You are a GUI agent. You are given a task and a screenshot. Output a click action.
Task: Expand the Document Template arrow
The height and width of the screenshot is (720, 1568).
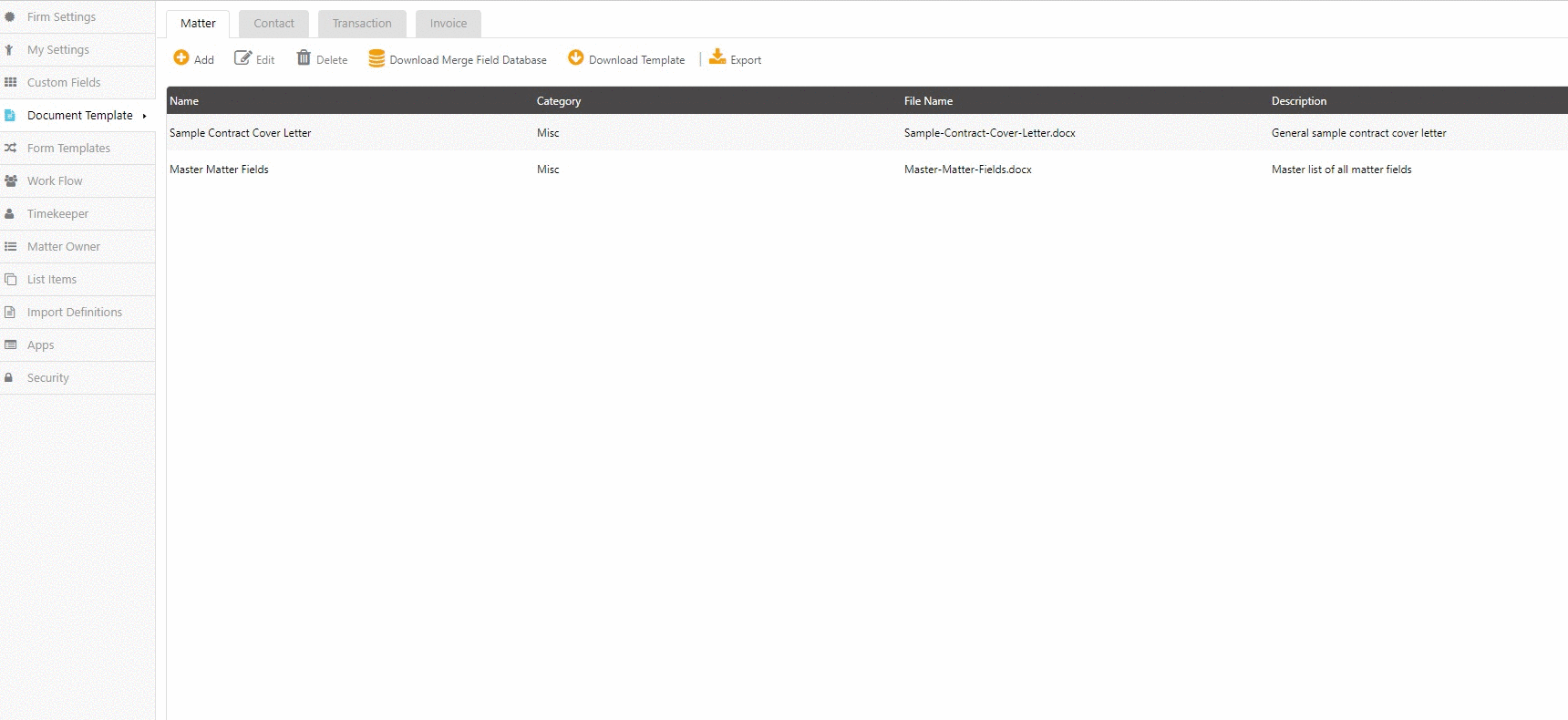pos(144,116)
